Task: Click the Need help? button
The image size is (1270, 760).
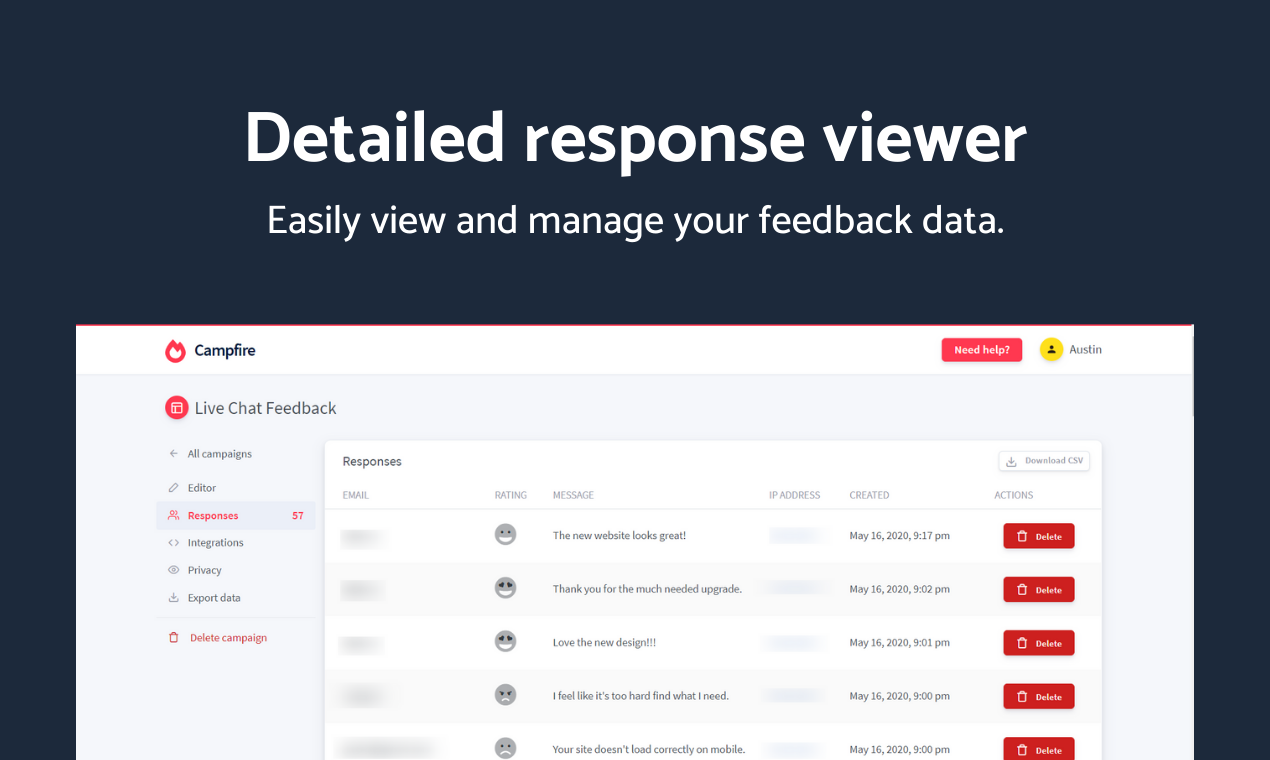Action: coord(982,350)
